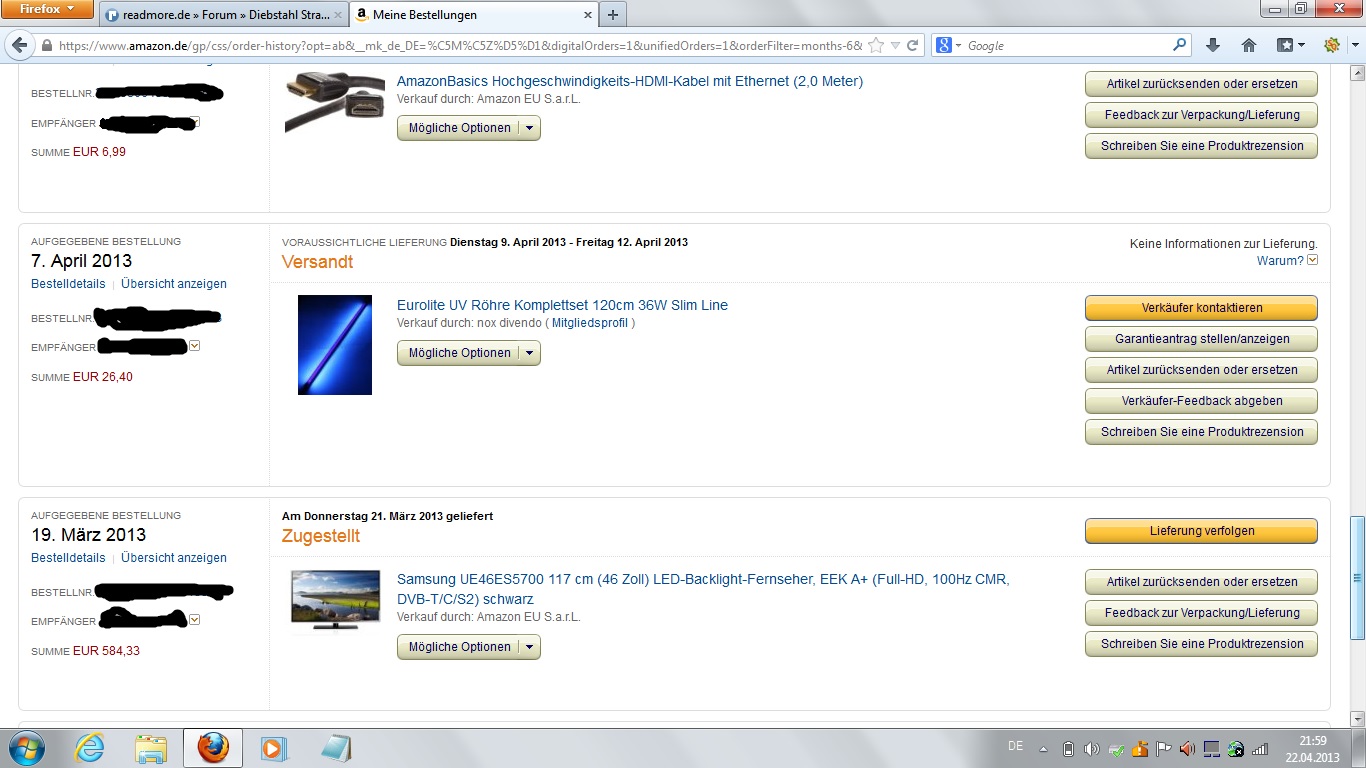Screen dimensions: 1366x768
Task: Open a new tab with plus icon
Action: (613, 15)
